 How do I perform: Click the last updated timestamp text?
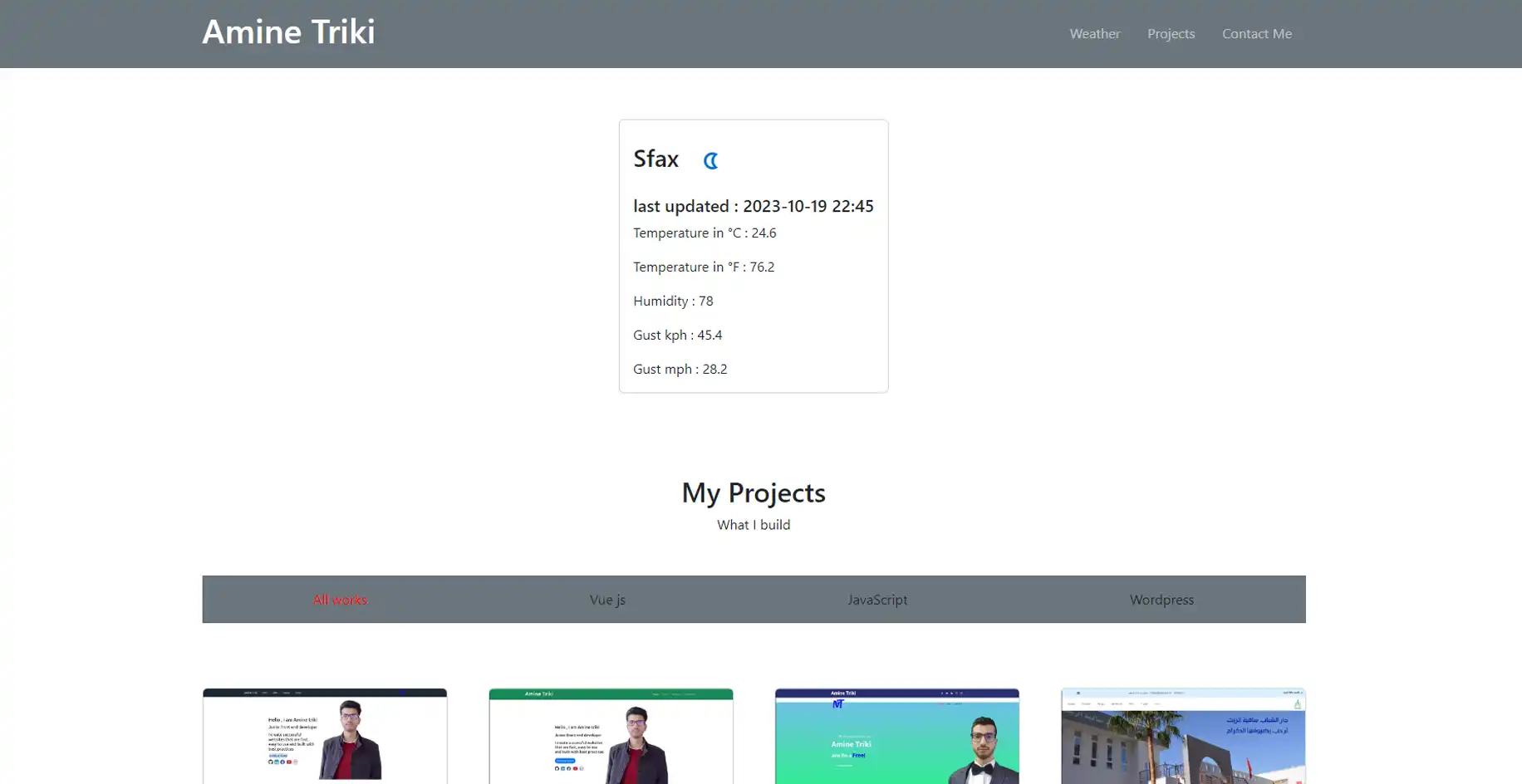click(x=753, y=206)
